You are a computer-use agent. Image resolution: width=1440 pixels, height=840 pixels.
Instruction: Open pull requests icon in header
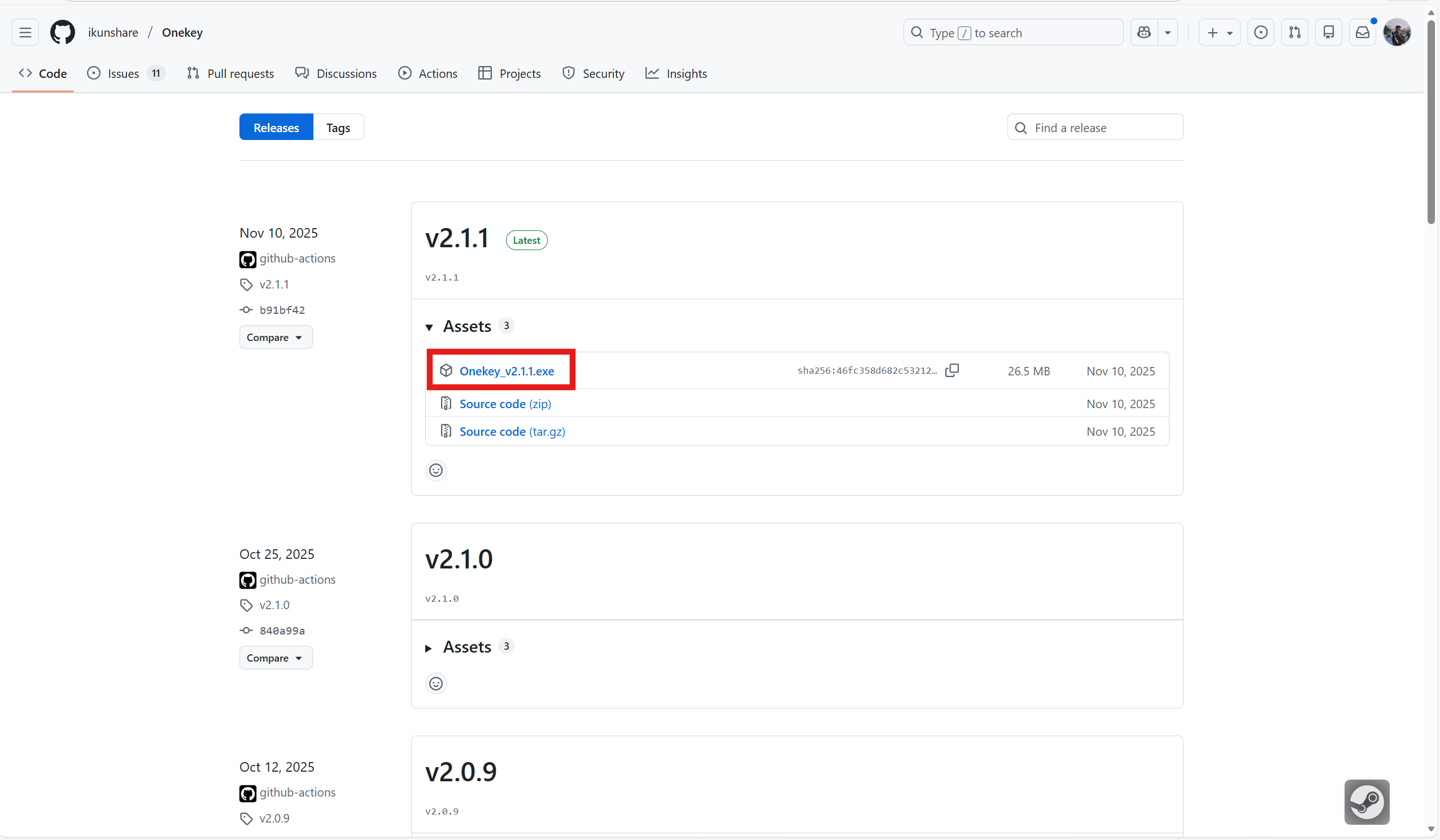(1295, 33)
